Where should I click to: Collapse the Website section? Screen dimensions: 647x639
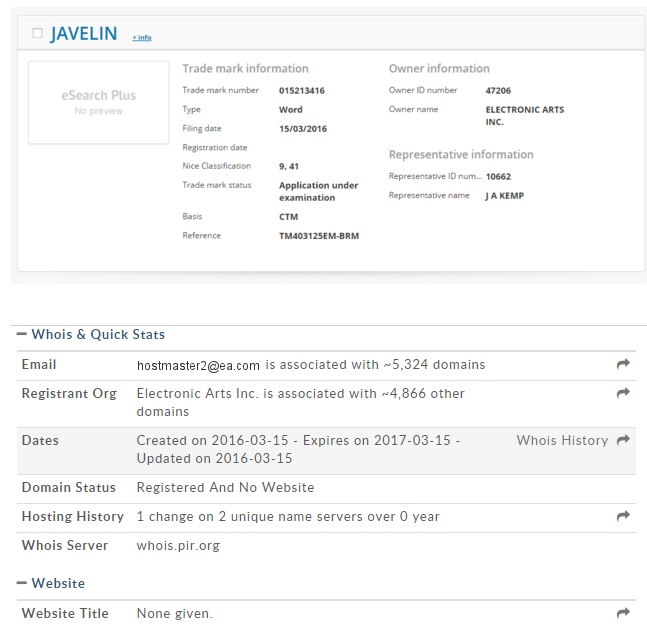(x=21, y=582)
